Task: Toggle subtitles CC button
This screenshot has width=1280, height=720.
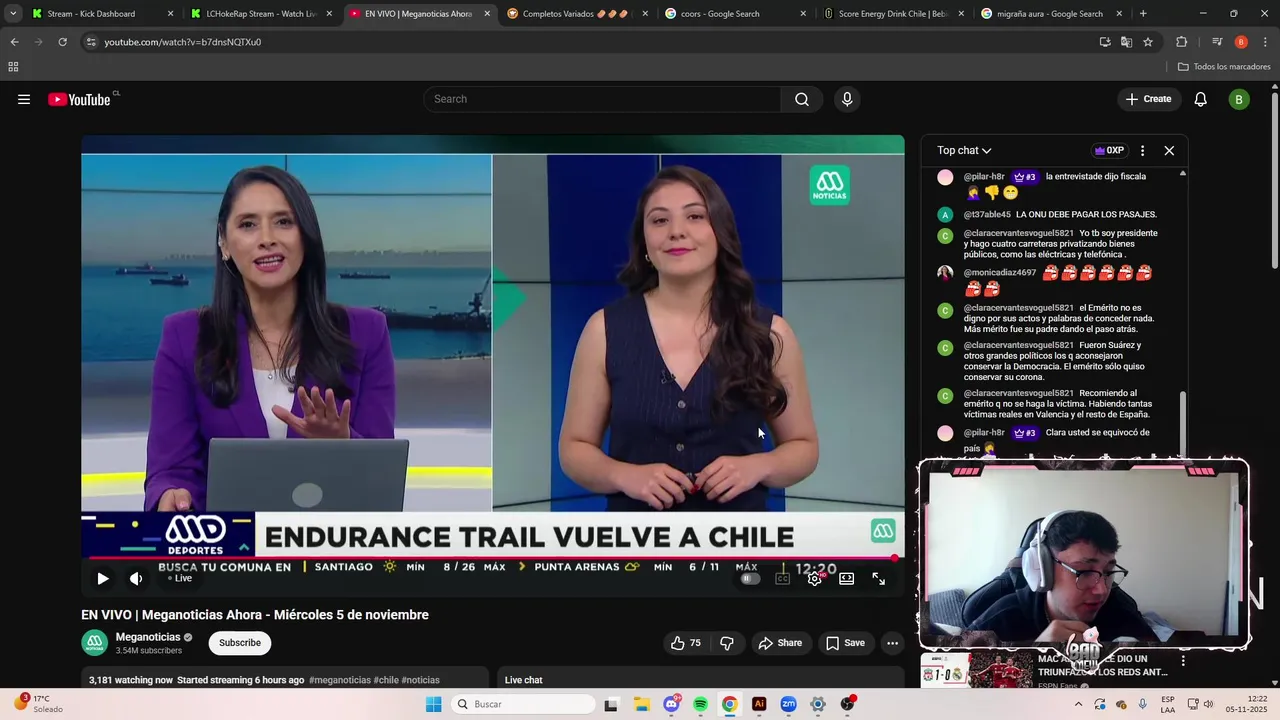Action: click(x=783, y=578)
